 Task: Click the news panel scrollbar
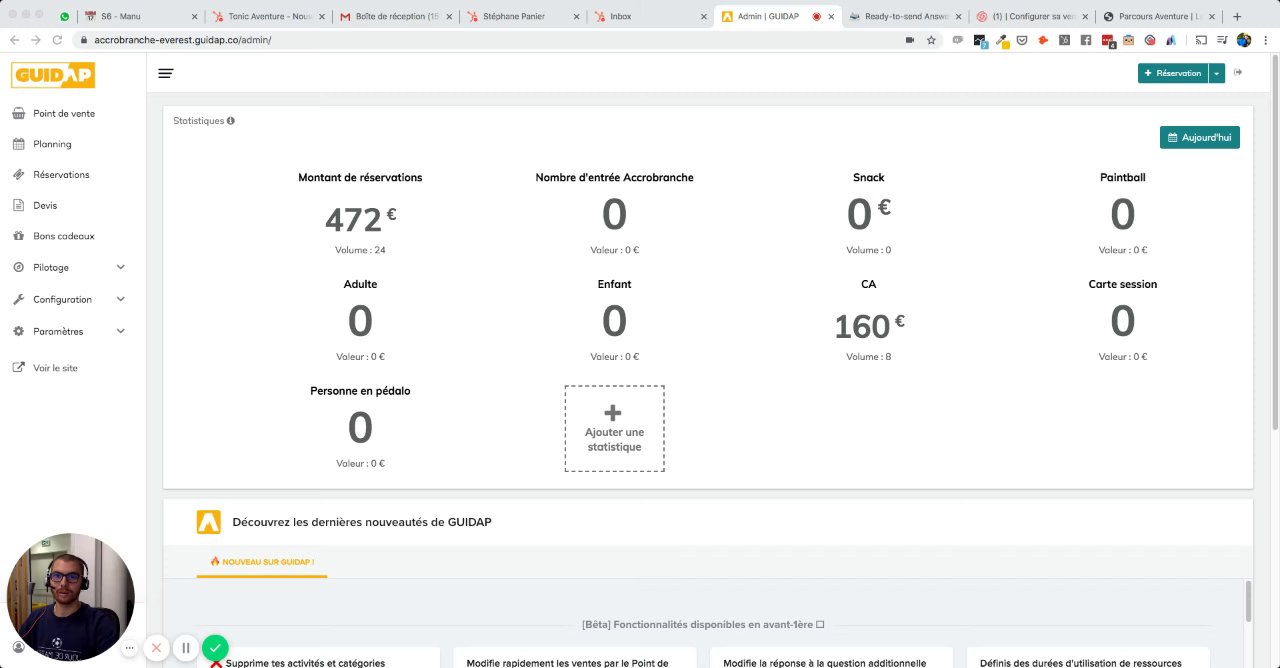1248,600
